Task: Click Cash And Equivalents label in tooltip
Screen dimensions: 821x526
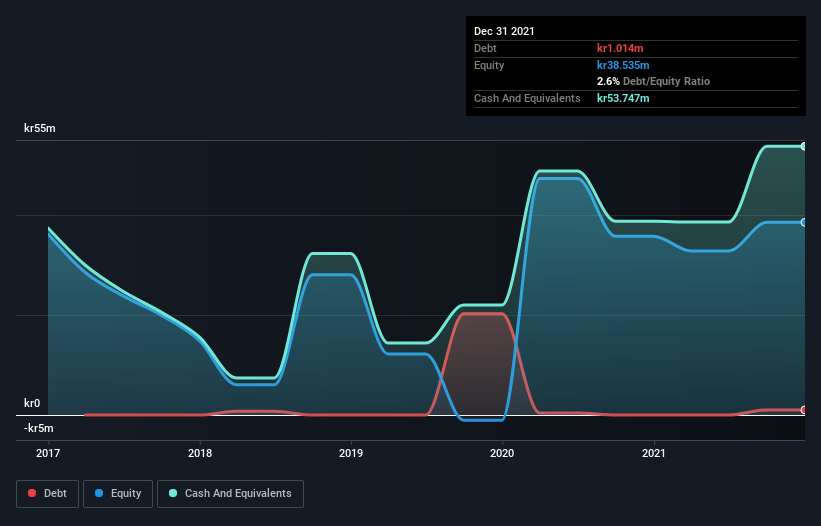Action: point(527,98)
